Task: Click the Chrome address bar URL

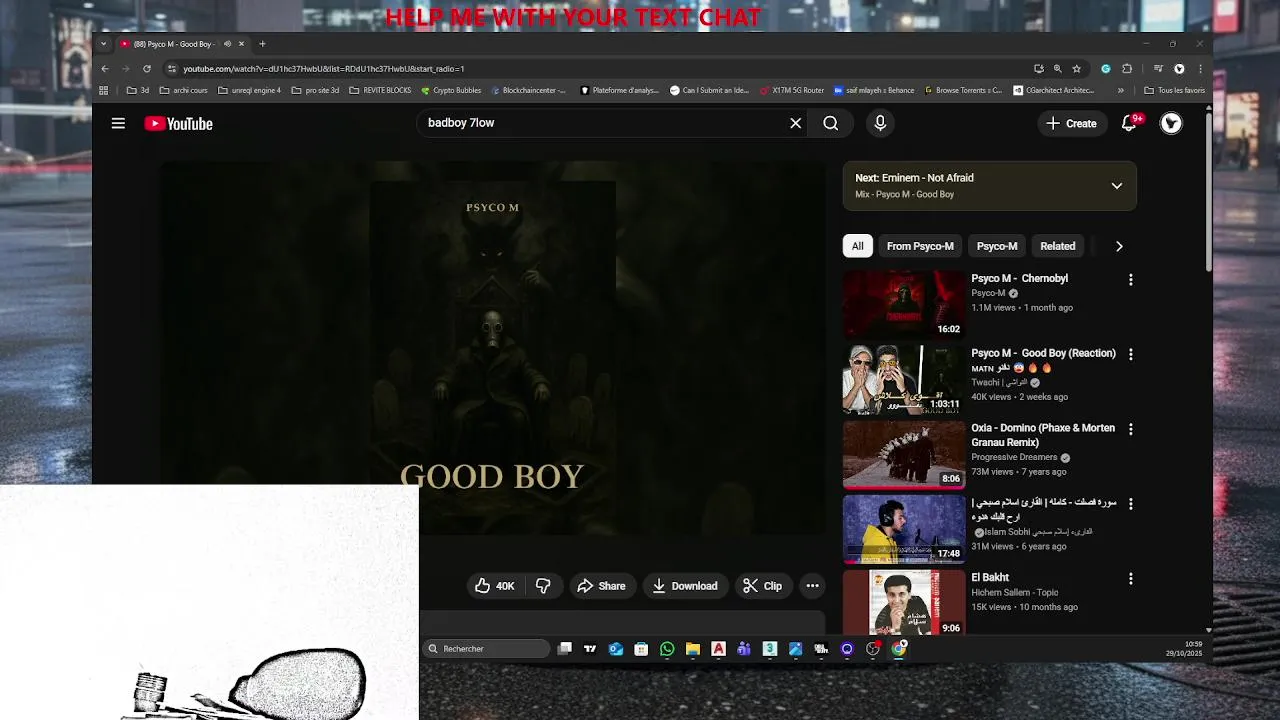Action: (324, 69)
